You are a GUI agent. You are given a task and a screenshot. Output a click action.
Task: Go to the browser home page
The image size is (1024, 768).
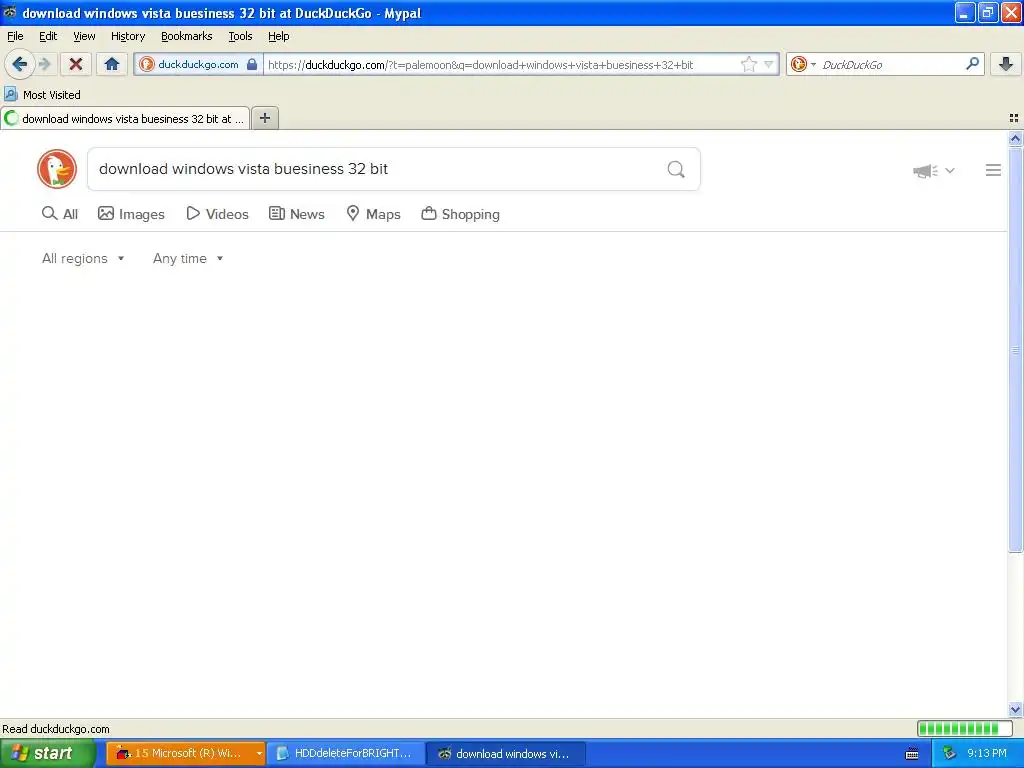[x=112, y=64]
